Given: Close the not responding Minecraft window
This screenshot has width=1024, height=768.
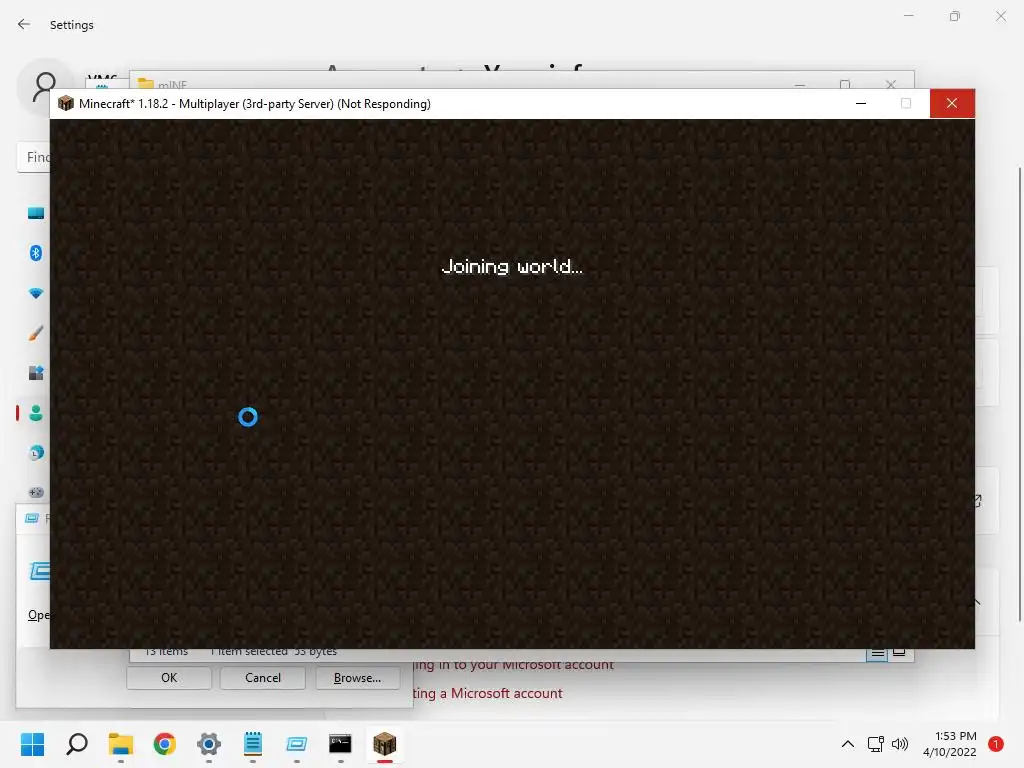Looking at the screenshot, I should pos(952,103).
